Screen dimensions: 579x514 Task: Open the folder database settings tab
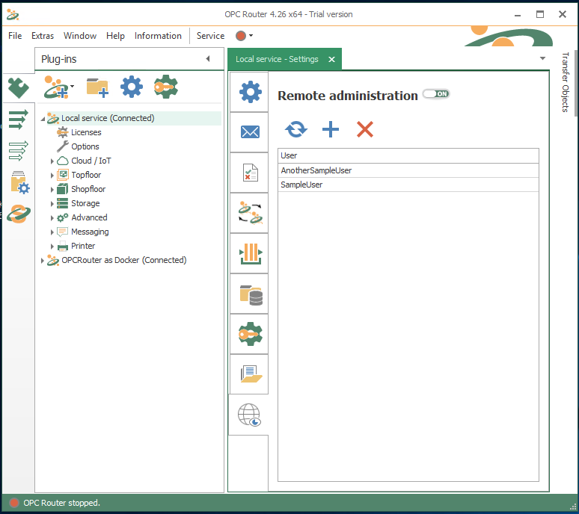click(x=250, y=294)
